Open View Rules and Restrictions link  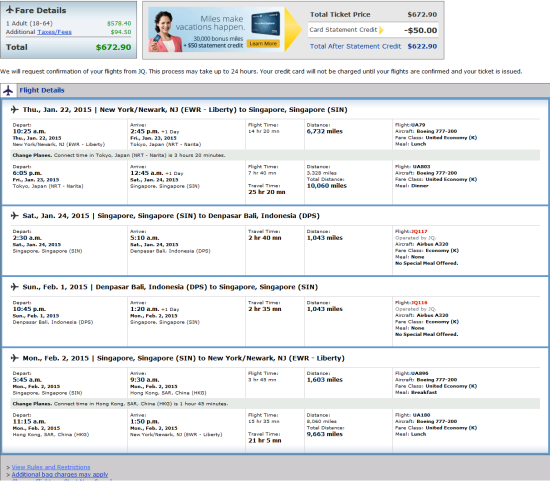tap(51, 467)
